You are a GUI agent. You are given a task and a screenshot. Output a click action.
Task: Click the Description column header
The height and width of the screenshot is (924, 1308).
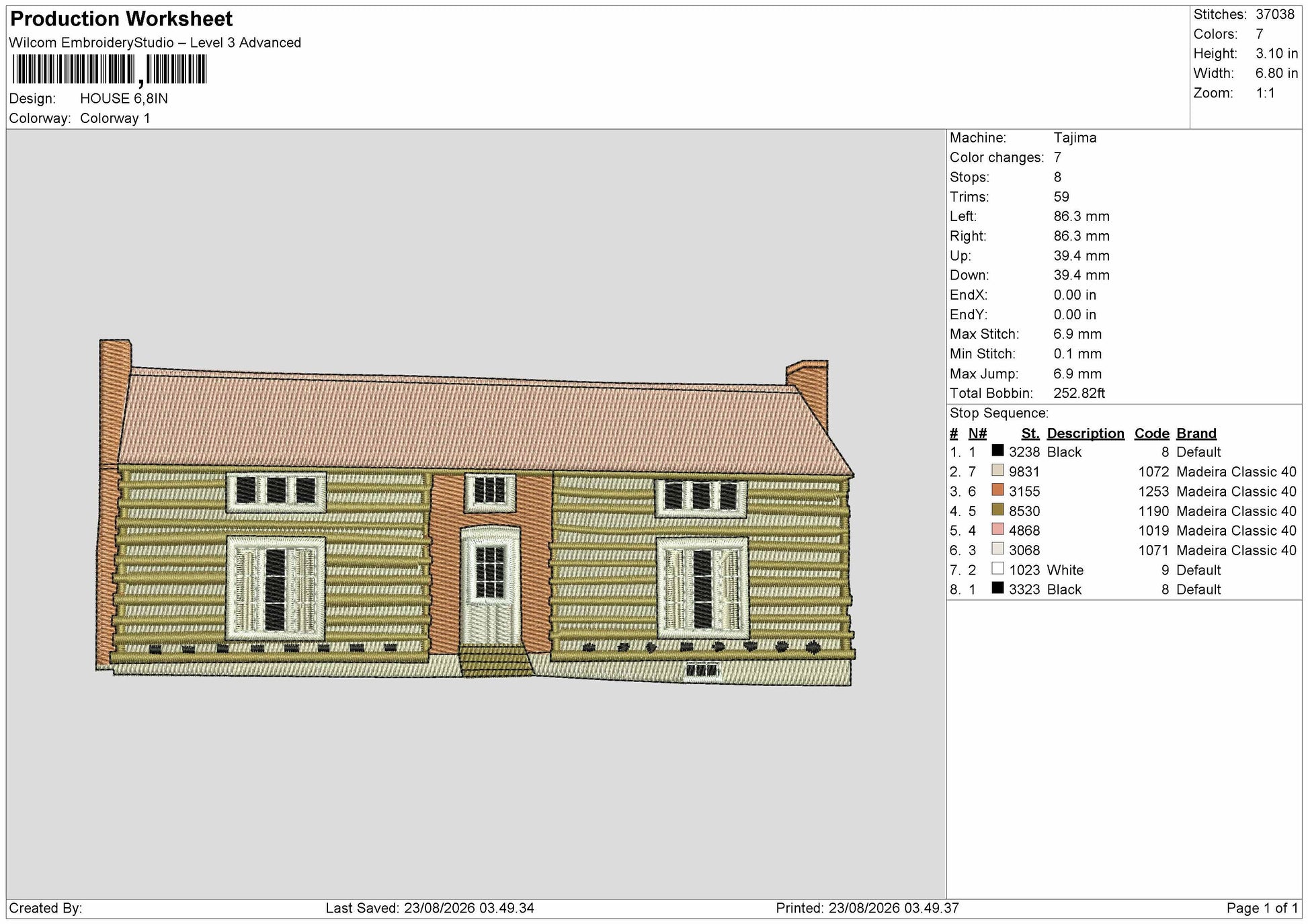point(1085,433)
